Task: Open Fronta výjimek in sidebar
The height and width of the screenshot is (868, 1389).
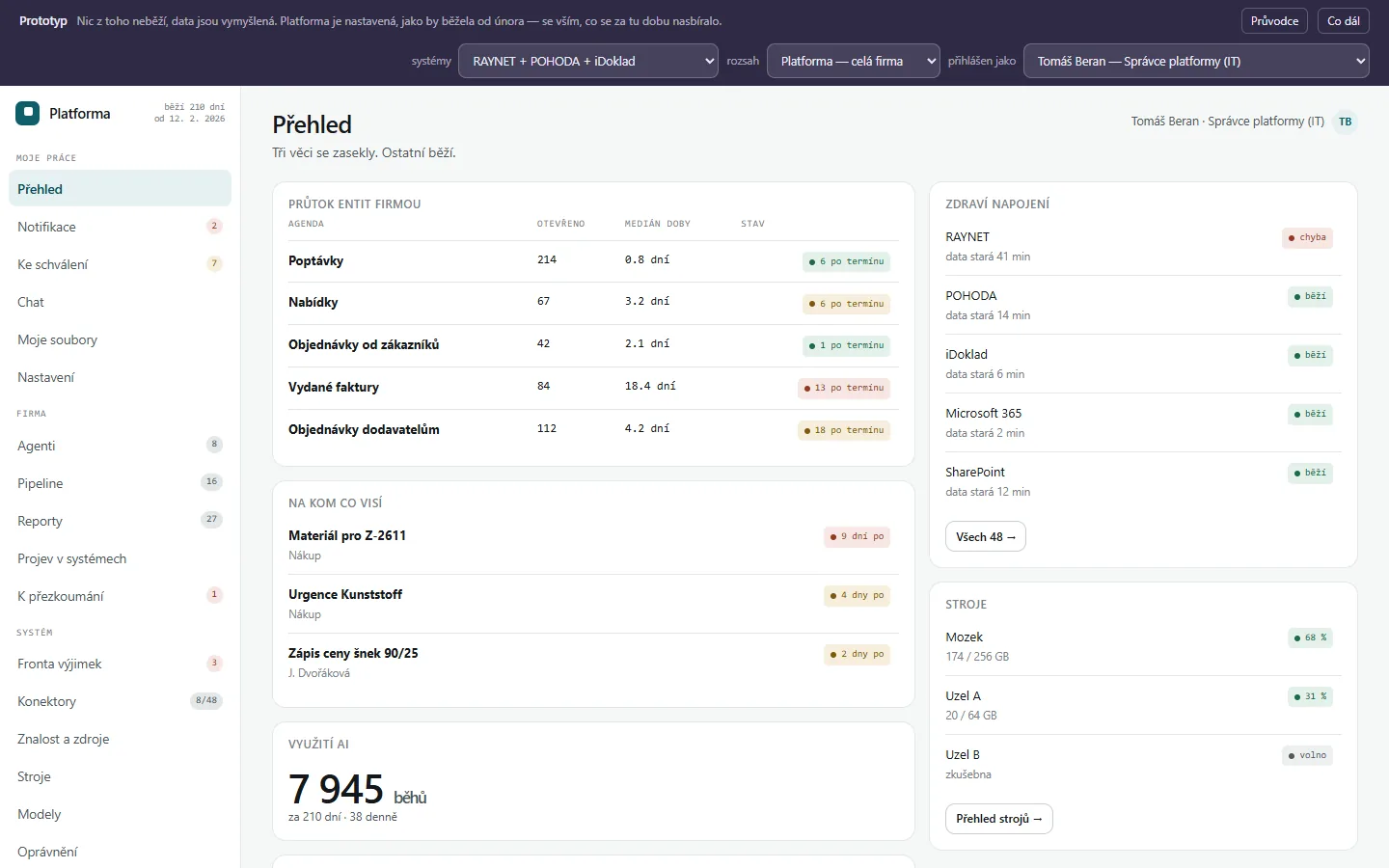Action: pyautogui.click(x=120, y=664)
